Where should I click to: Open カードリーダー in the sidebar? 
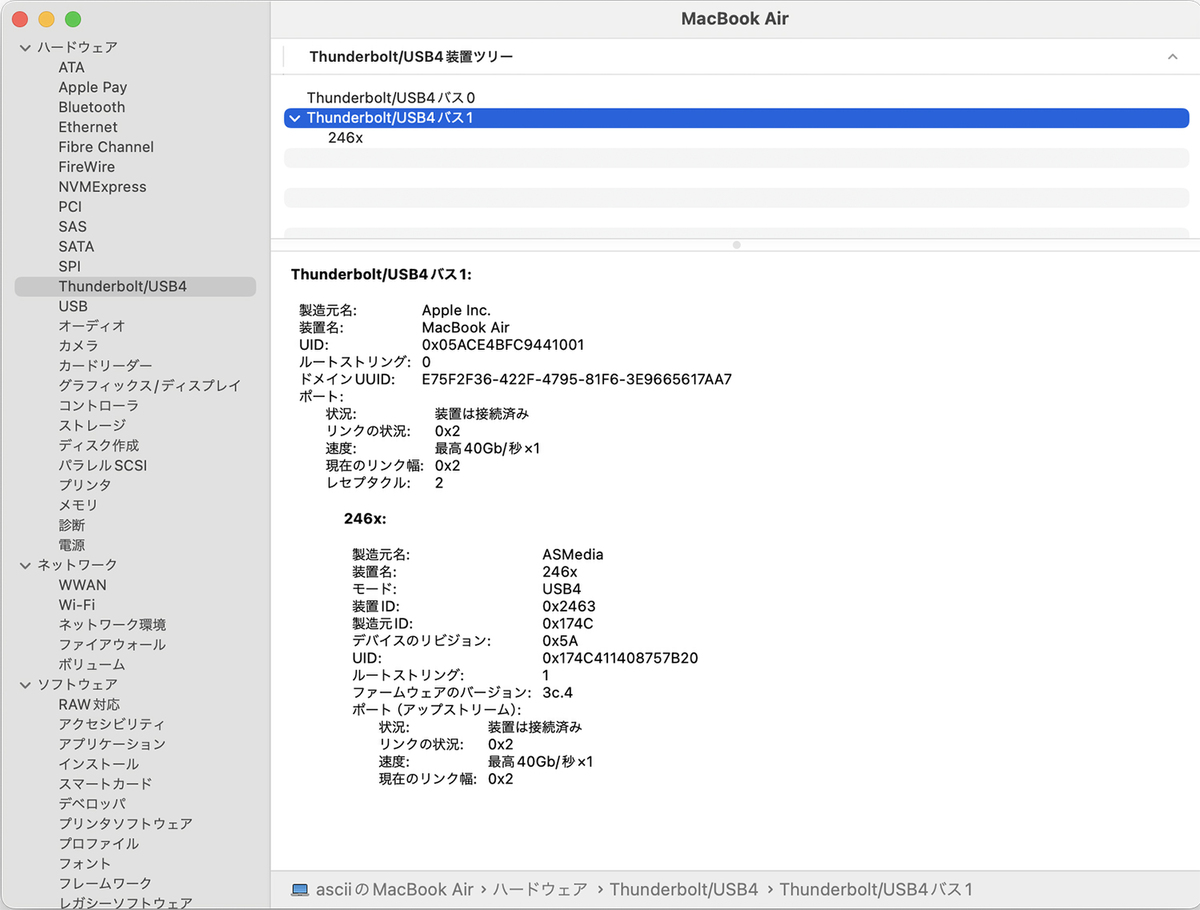(x=105, y=366)
